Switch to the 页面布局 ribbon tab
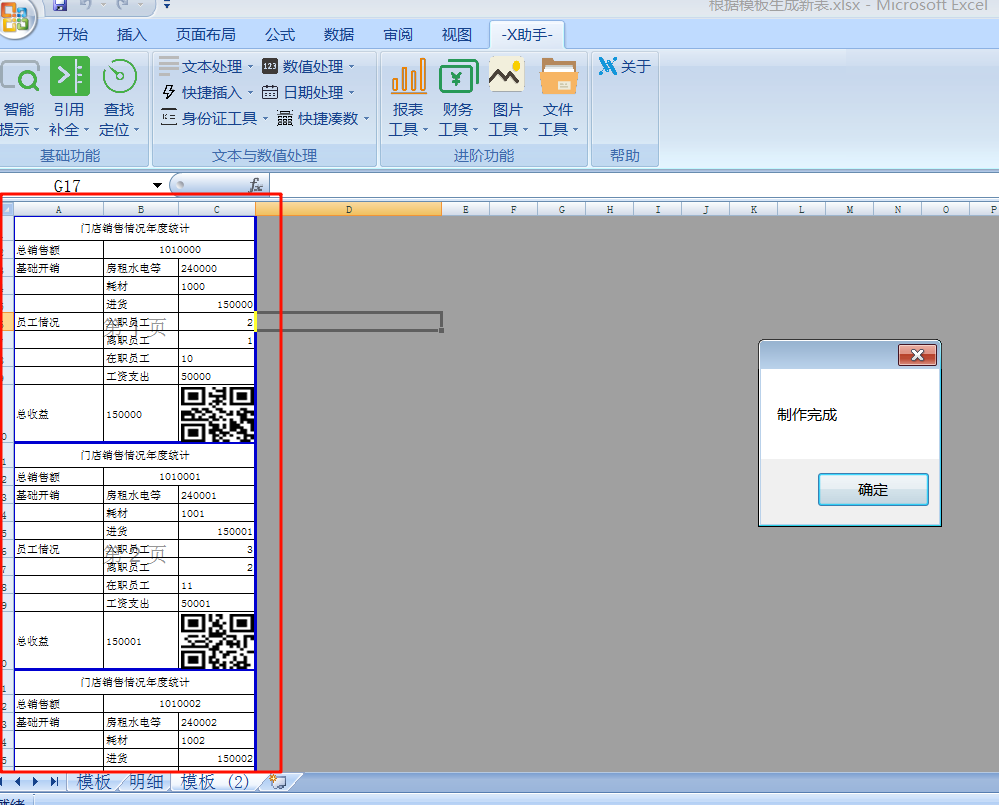 pos(205,35)
